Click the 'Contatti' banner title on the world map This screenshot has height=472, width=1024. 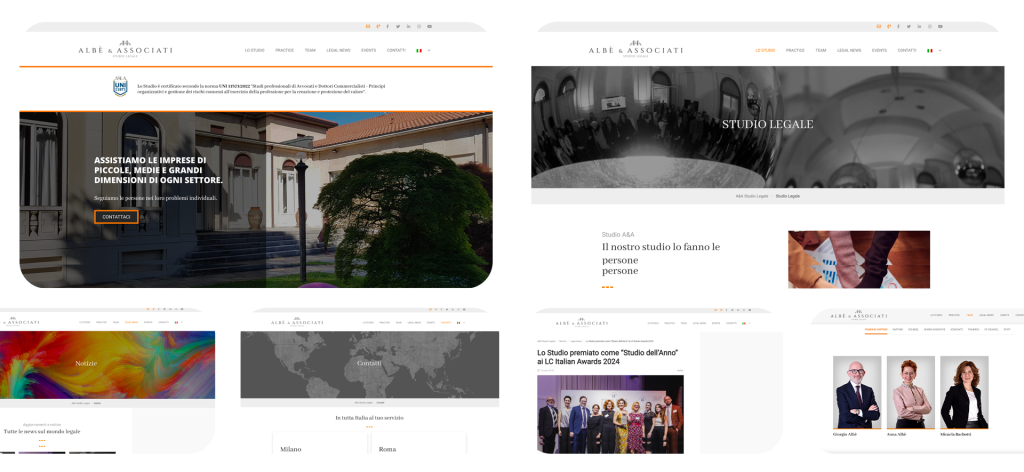369,363
